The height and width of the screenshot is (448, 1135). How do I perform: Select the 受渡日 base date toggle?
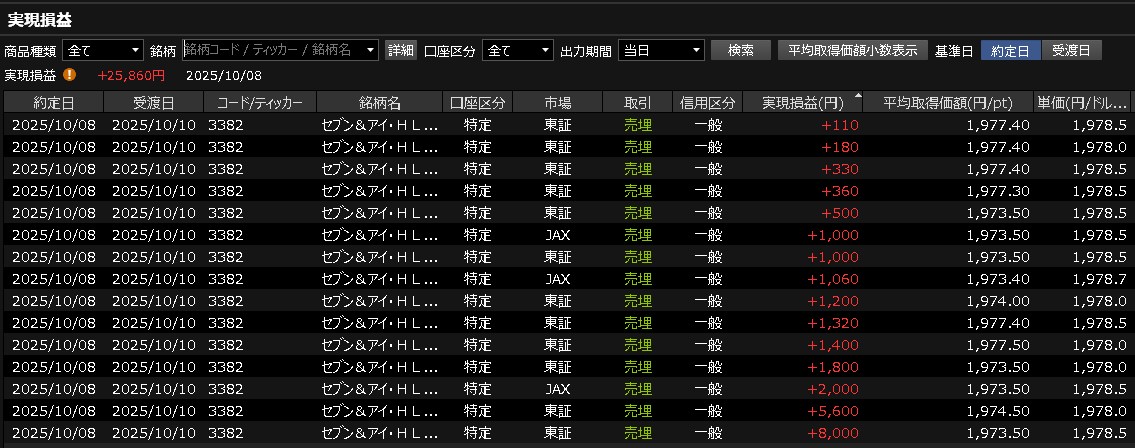pos(1071,50)
